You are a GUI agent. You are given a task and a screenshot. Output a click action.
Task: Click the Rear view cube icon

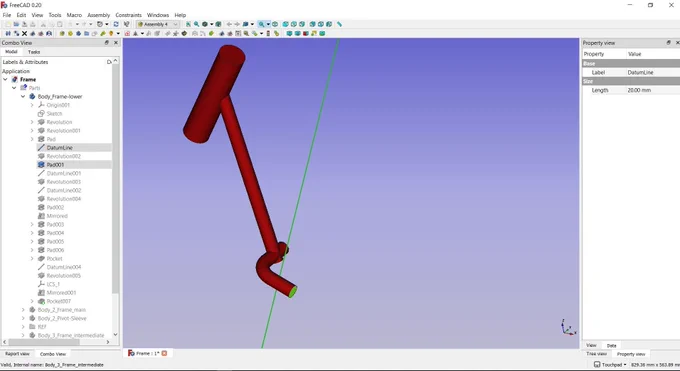point(312,24)
